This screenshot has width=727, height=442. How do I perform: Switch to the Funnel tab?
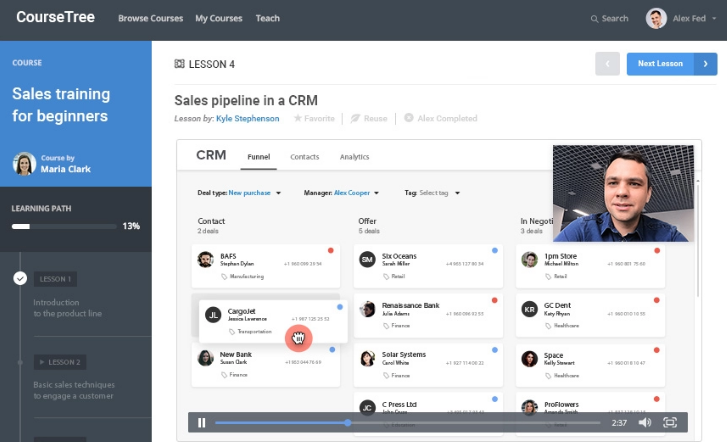tap(258, 157)
